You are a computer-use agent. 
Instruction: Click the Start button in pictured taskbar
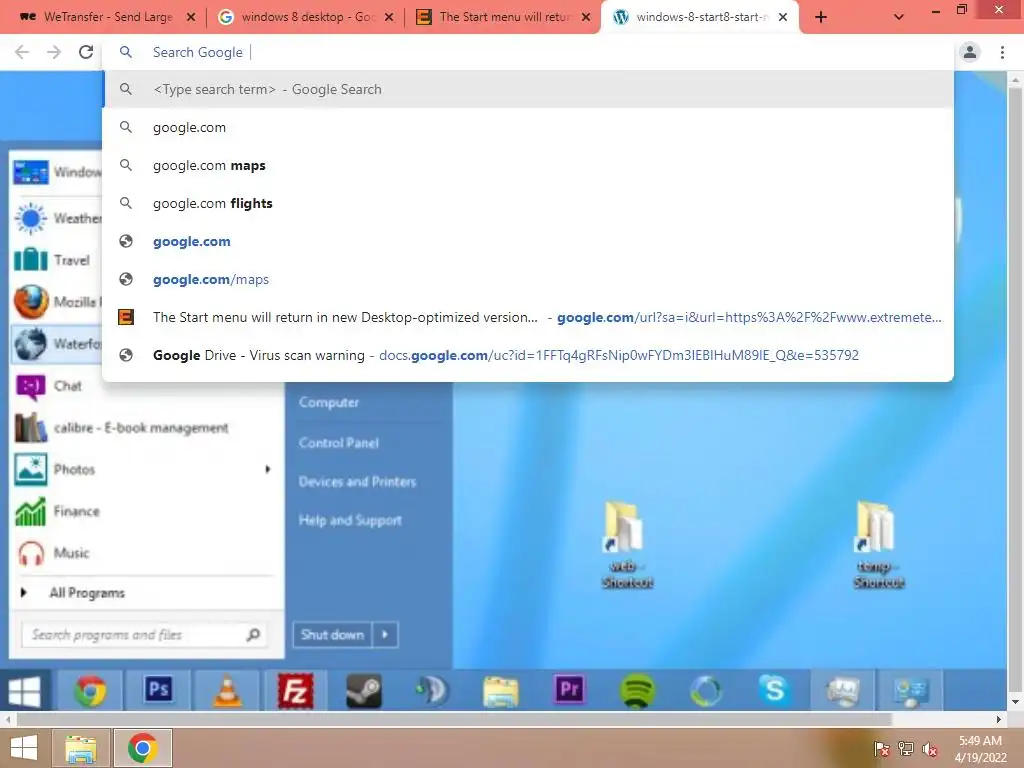25,691
